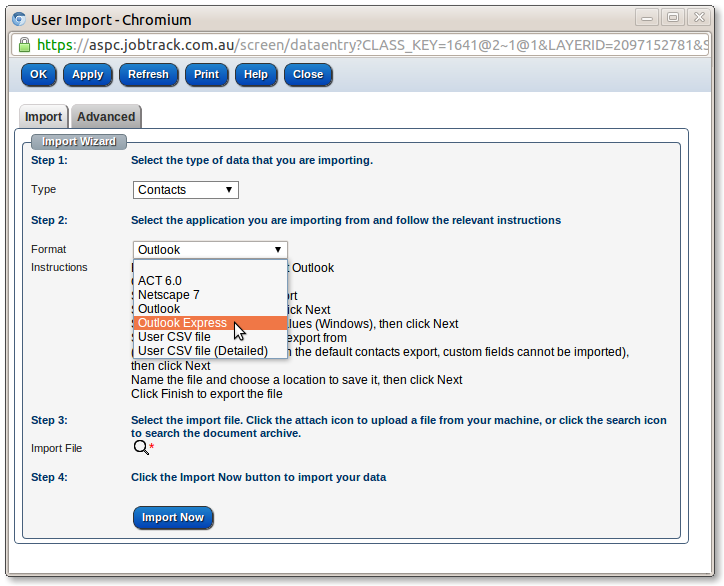Hit the Apply button
The width and height of the screenshot is (724, 586).
[x=88, y=74]
